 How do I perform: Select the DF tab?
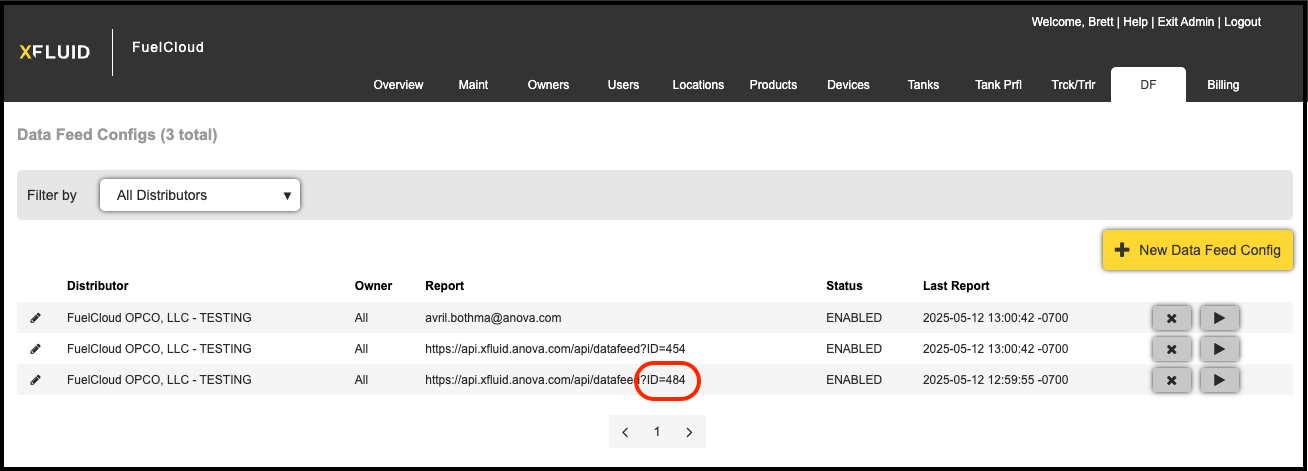tap(1148, 85)
